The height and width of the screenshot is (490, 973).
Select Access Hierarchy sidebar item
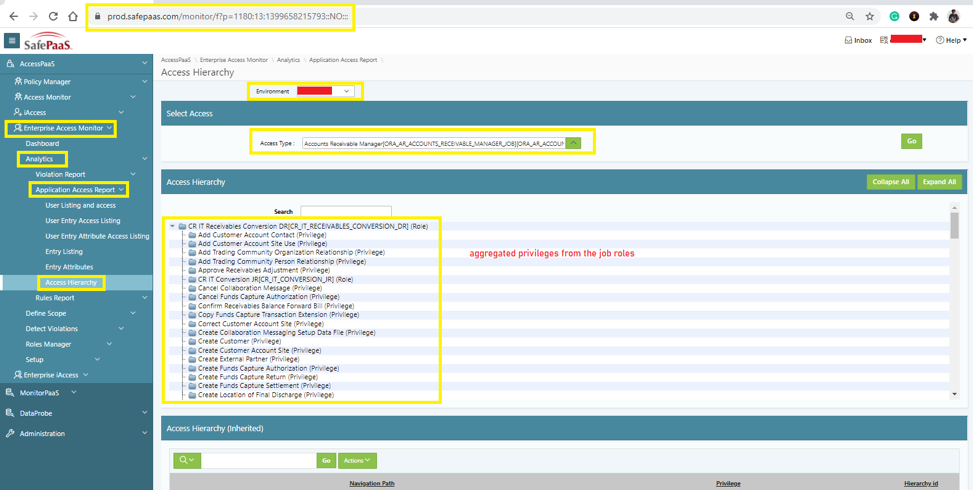click(x=71, y=283)
